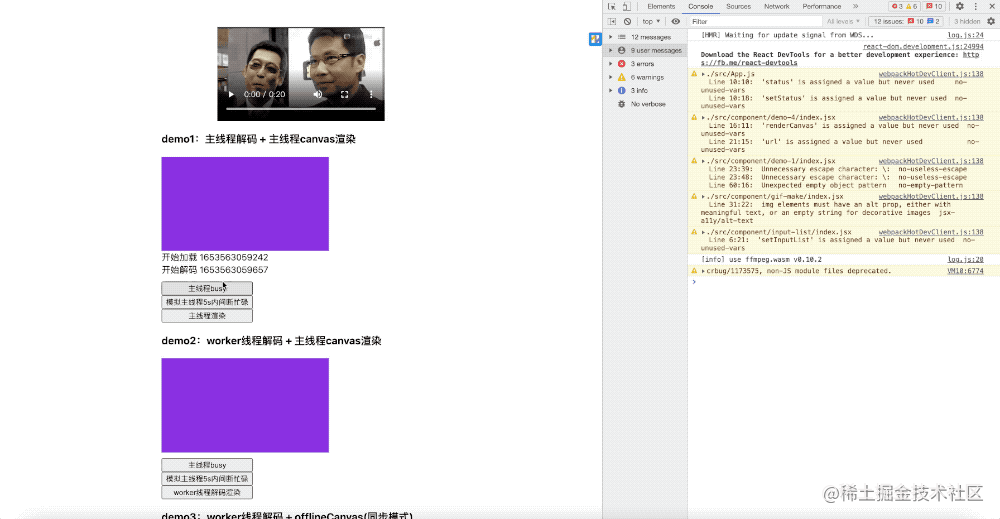Screen dimensions: 1000x519
Task: Click the demo2 purple canvas
Action: (x=245, y=406)
